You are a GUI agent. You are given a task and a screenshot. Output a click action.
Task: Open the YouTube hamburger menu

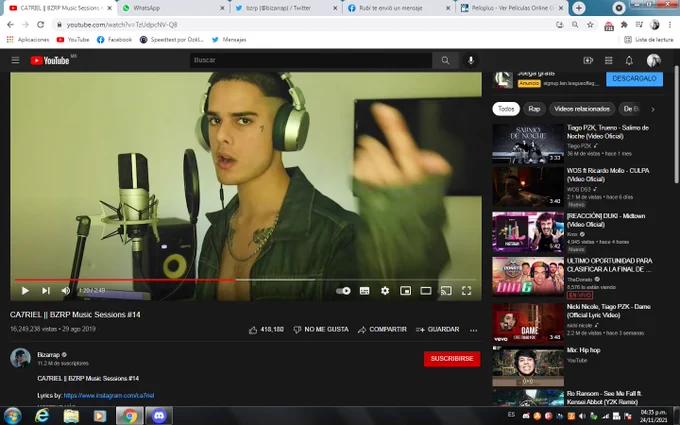(x=15, y=60)
